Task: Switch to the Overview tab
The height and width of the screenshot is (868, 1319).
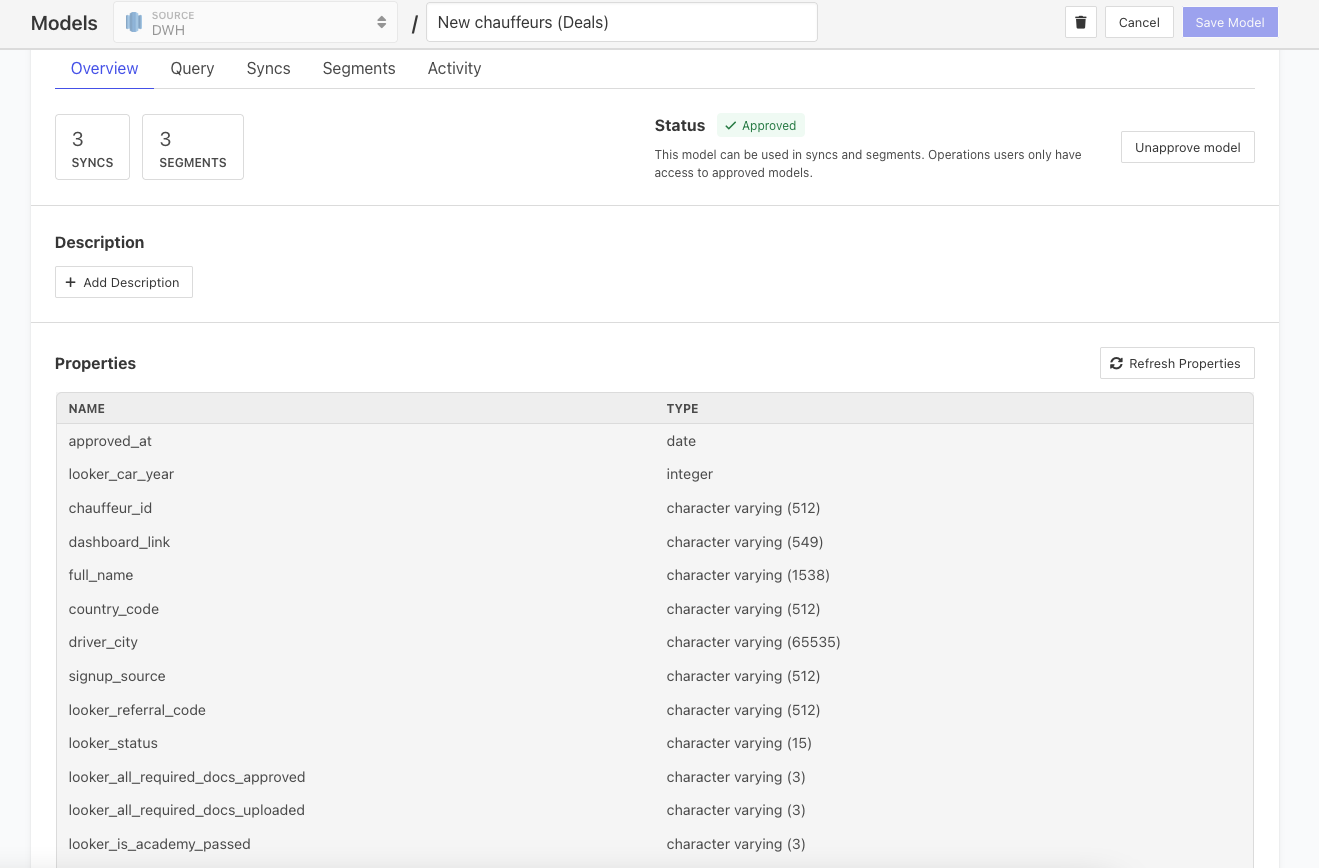Action: pyautogui.click(x=104, y=68)
